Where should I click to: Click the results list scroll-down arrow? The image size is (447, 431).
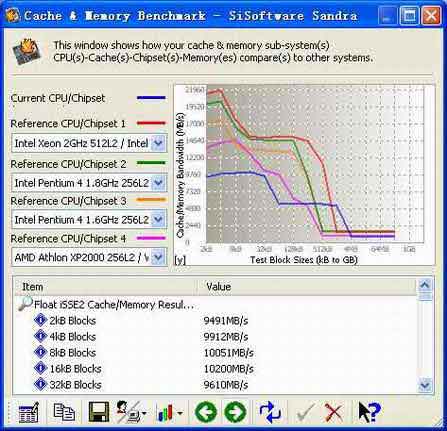(x=425, y=385)
